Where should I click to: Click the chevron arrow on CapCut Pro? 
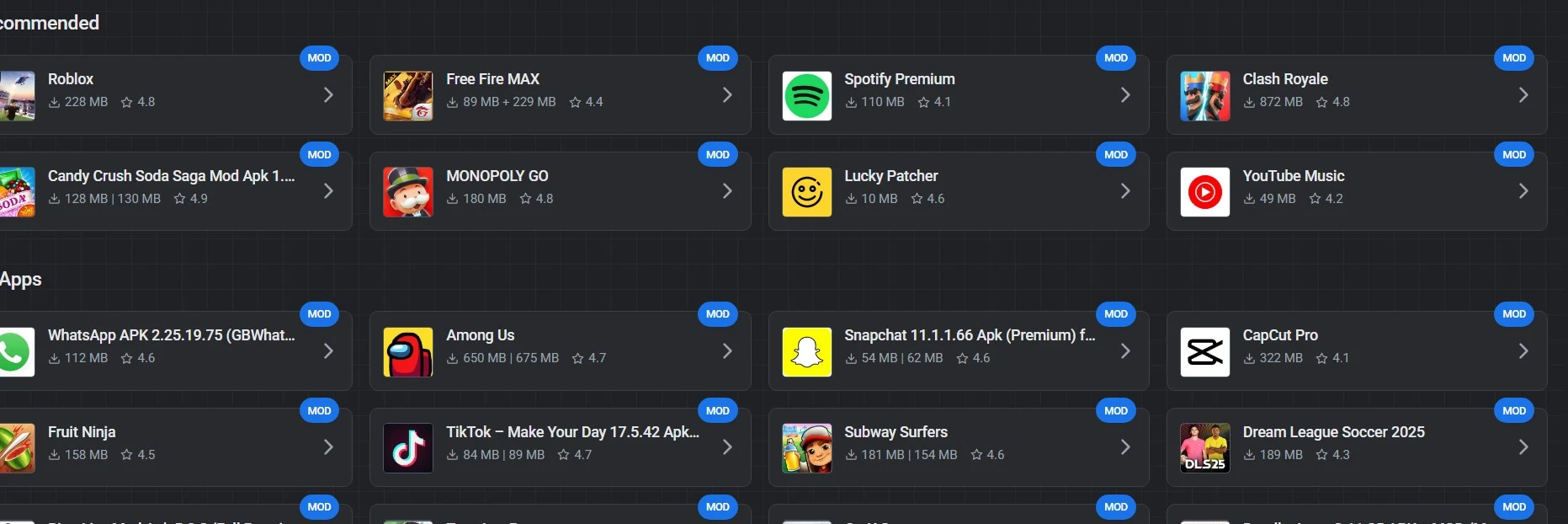point(1523,351)
